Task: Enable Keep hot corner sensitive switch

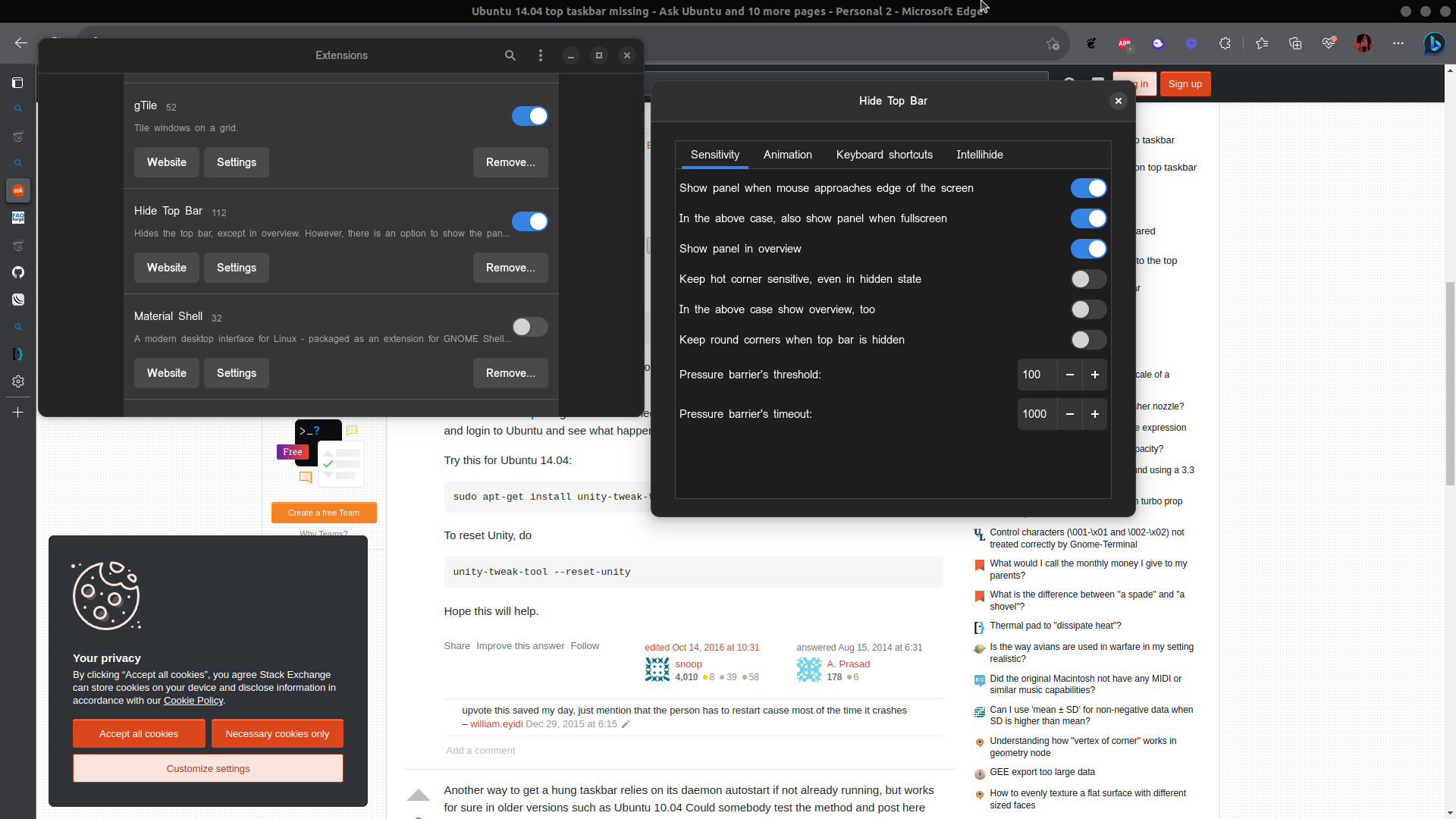Action: [1088, 279]
